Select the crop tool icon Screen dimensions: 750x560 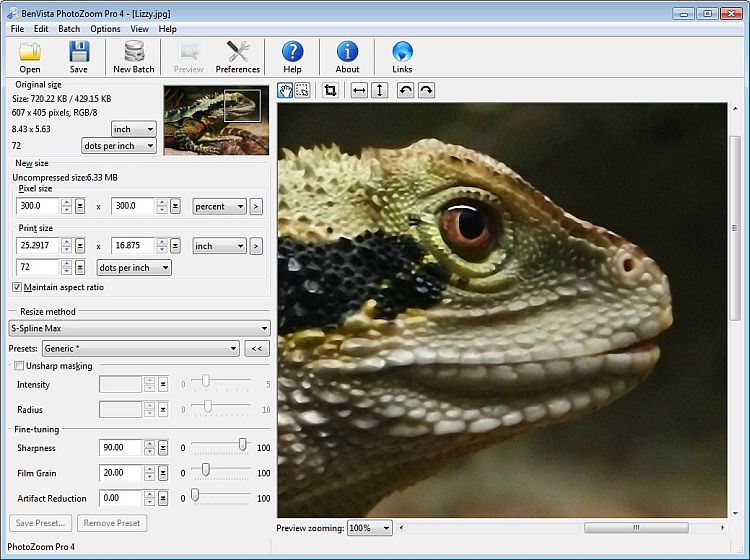[330, 91]
